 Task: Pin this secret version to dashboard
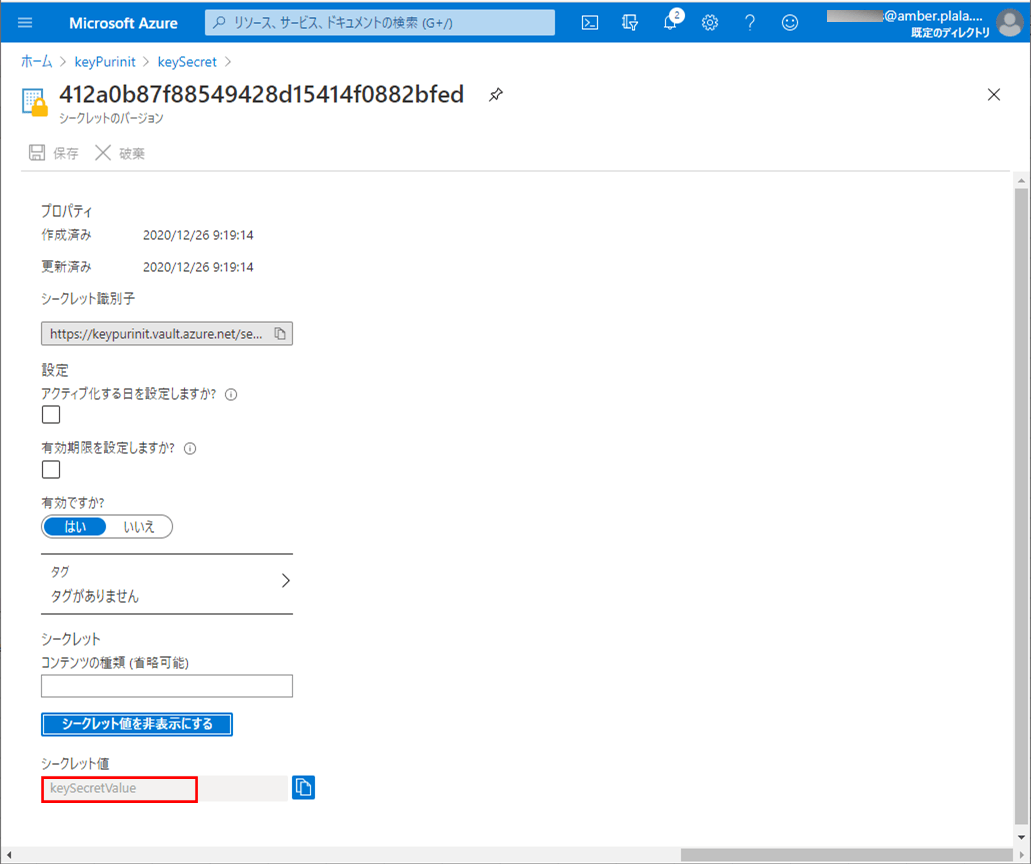(x=496, y=95)
